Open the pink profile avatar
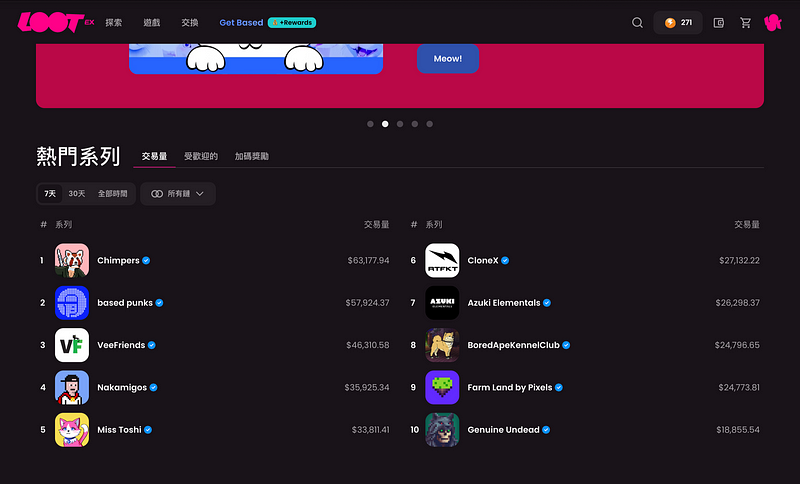Viewport: 800px width, 484px height. coord(773,22)
